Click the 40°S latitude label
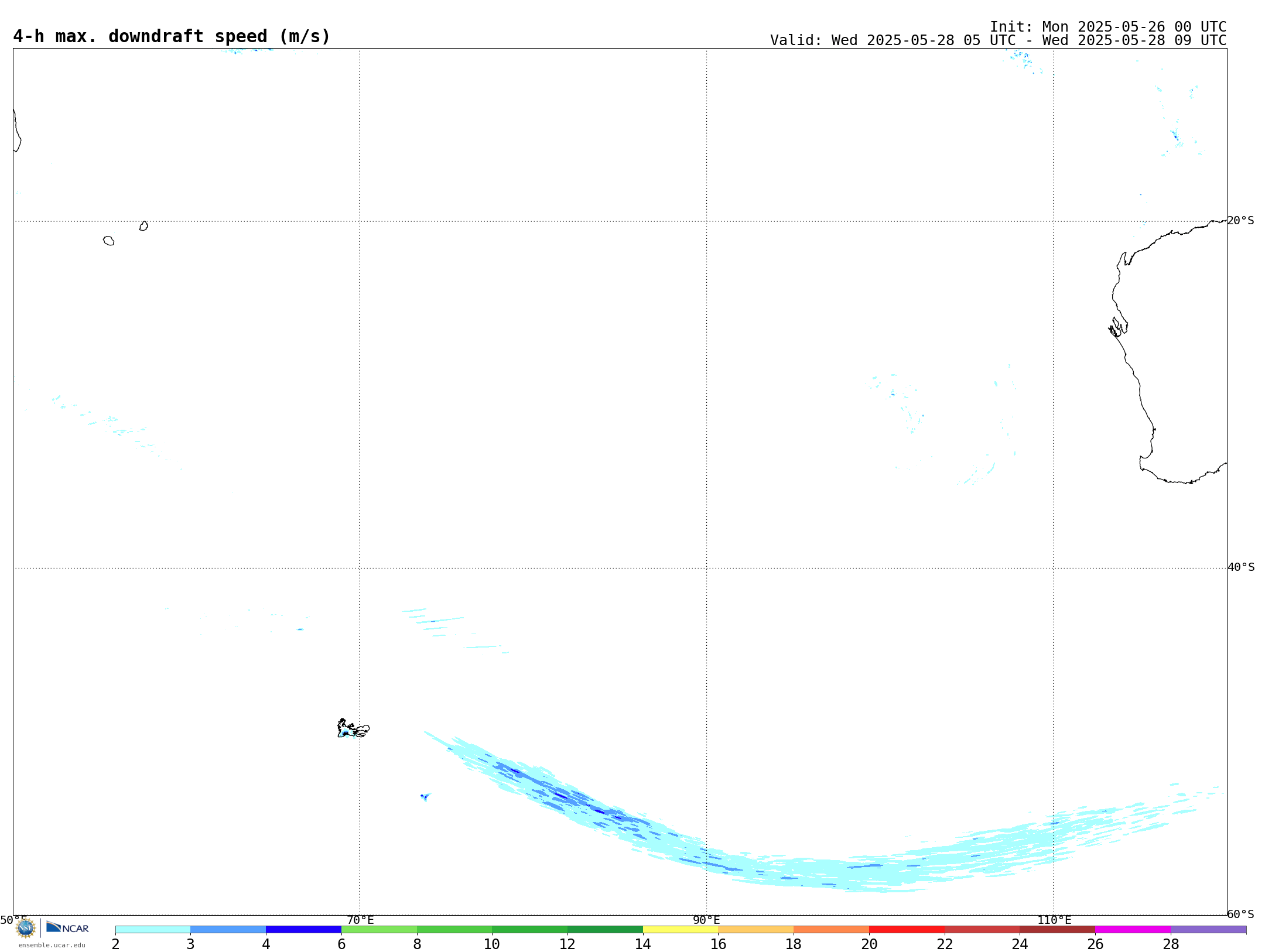The image size is (1265, 952). click(x=1241, y=567)
